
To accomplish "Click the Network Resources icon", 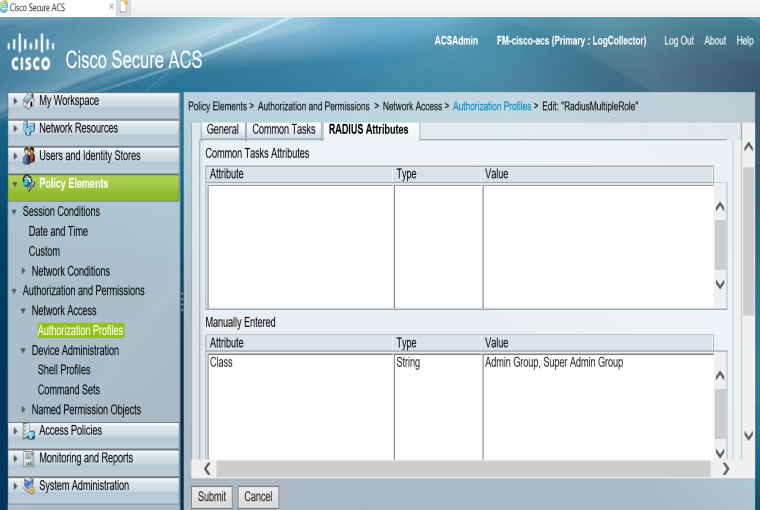I will [28, 129].
